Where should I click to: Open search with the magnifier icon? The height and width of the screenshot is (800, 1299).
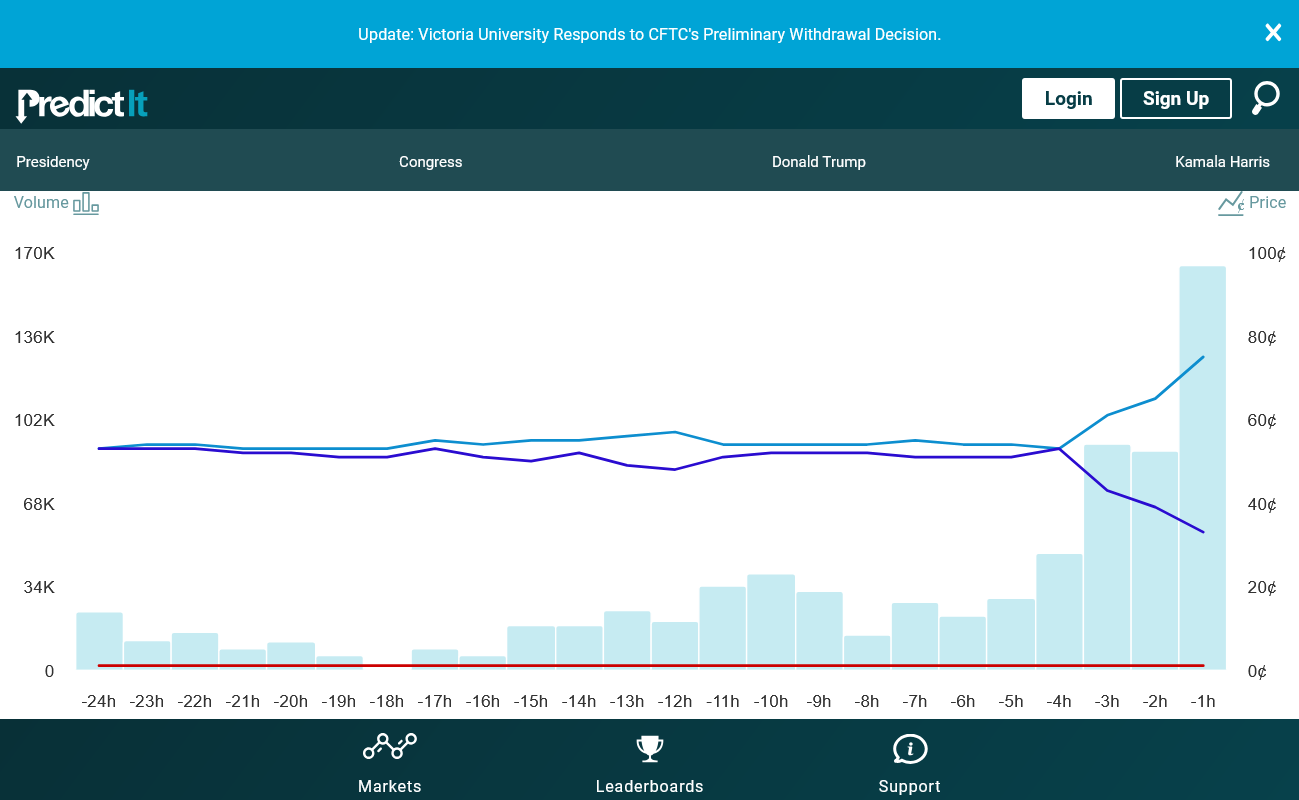pos(1266,98)
